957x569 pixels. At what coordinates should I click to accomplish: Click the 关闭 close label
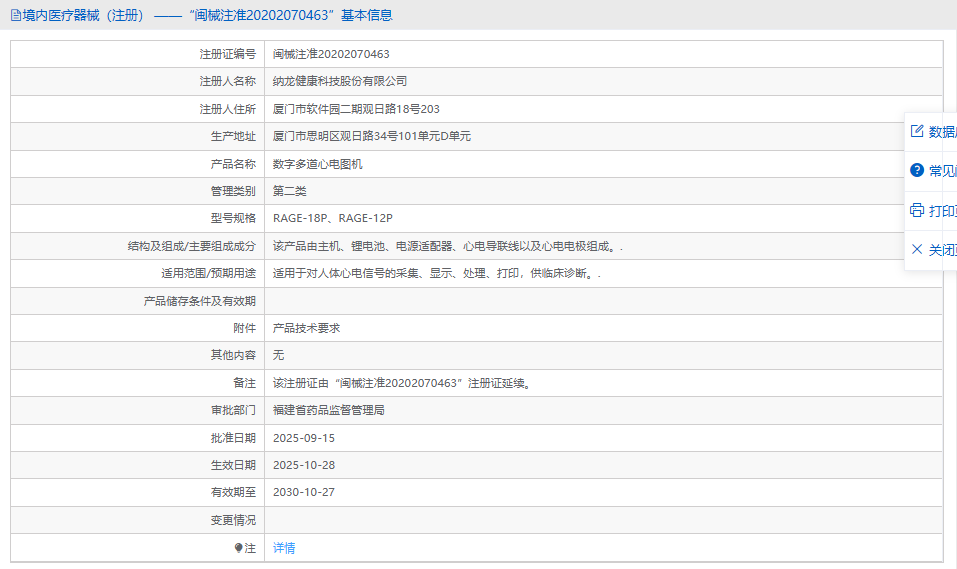[x=942, y=250]
